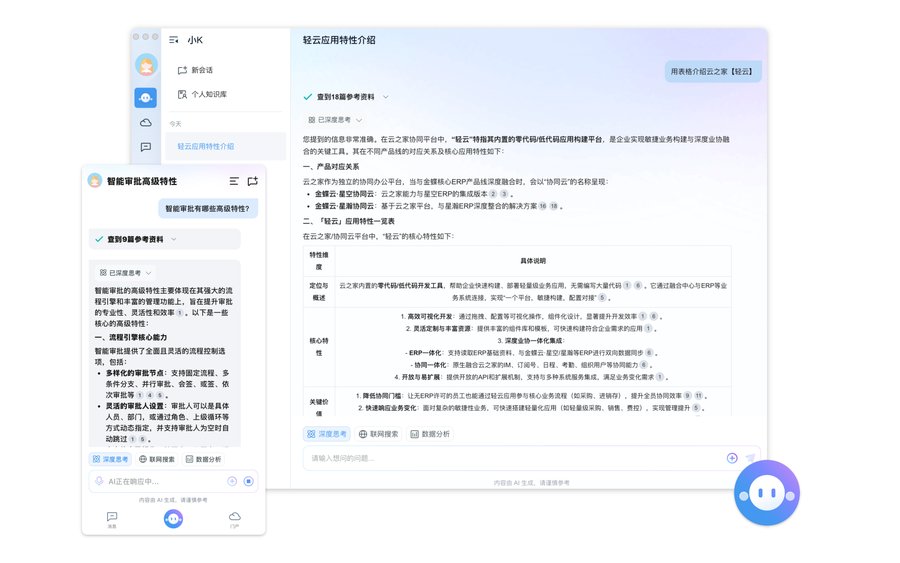Select the 小K robot icon in sidebar
Screen dimensions: 900x563
[x=146, y=98]
